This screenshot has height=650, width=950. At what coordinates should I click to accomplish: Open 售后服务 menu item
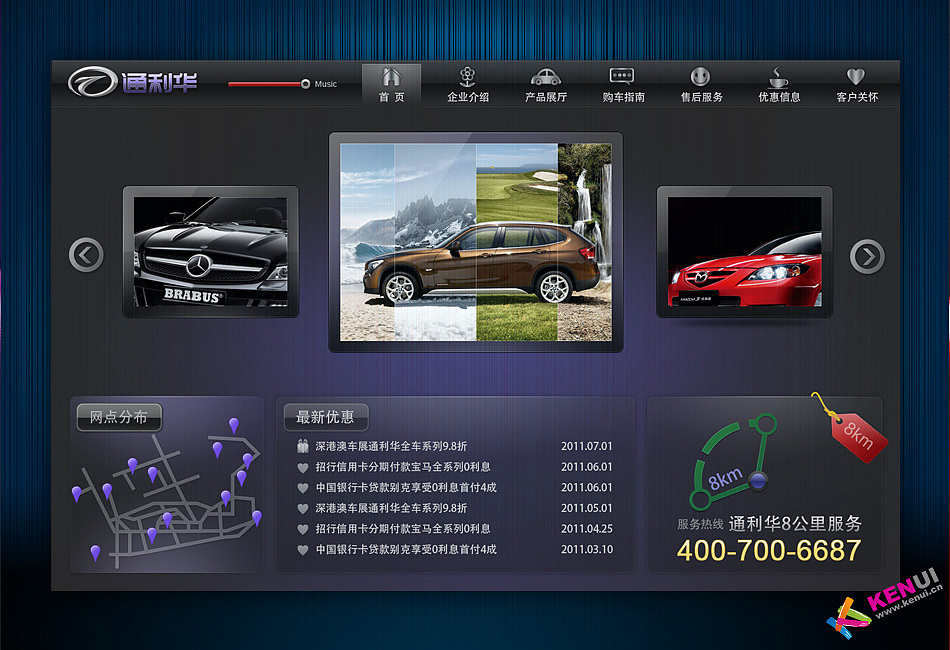(x=702, y=85)
